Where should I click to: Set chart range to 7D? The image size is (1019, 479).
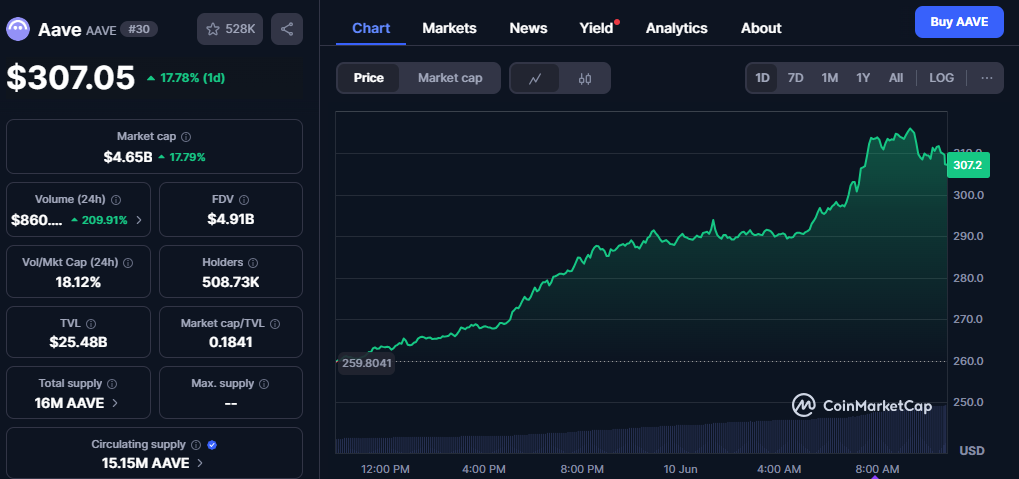pyautogui.click(x=795, y=78)
